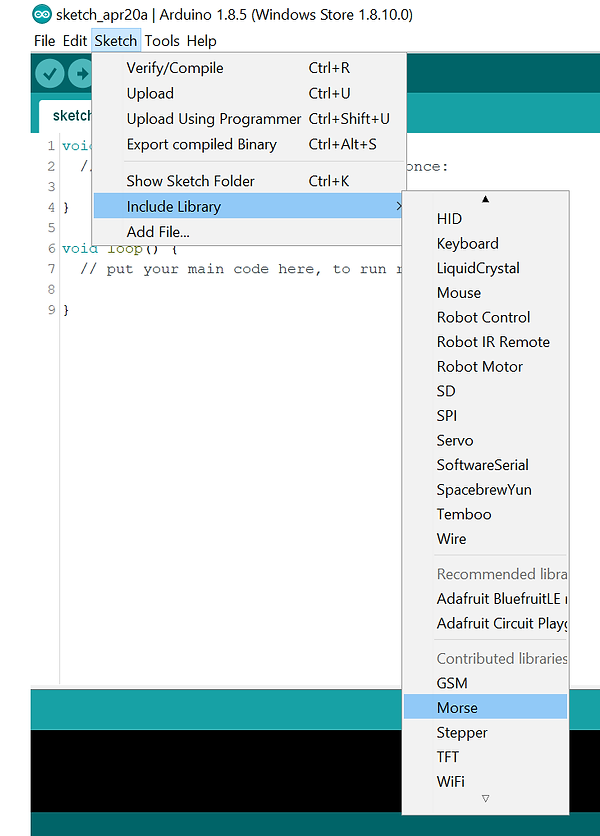Open the File menu
The width and height of the screenshot is (600, 836).
point(44,41)
